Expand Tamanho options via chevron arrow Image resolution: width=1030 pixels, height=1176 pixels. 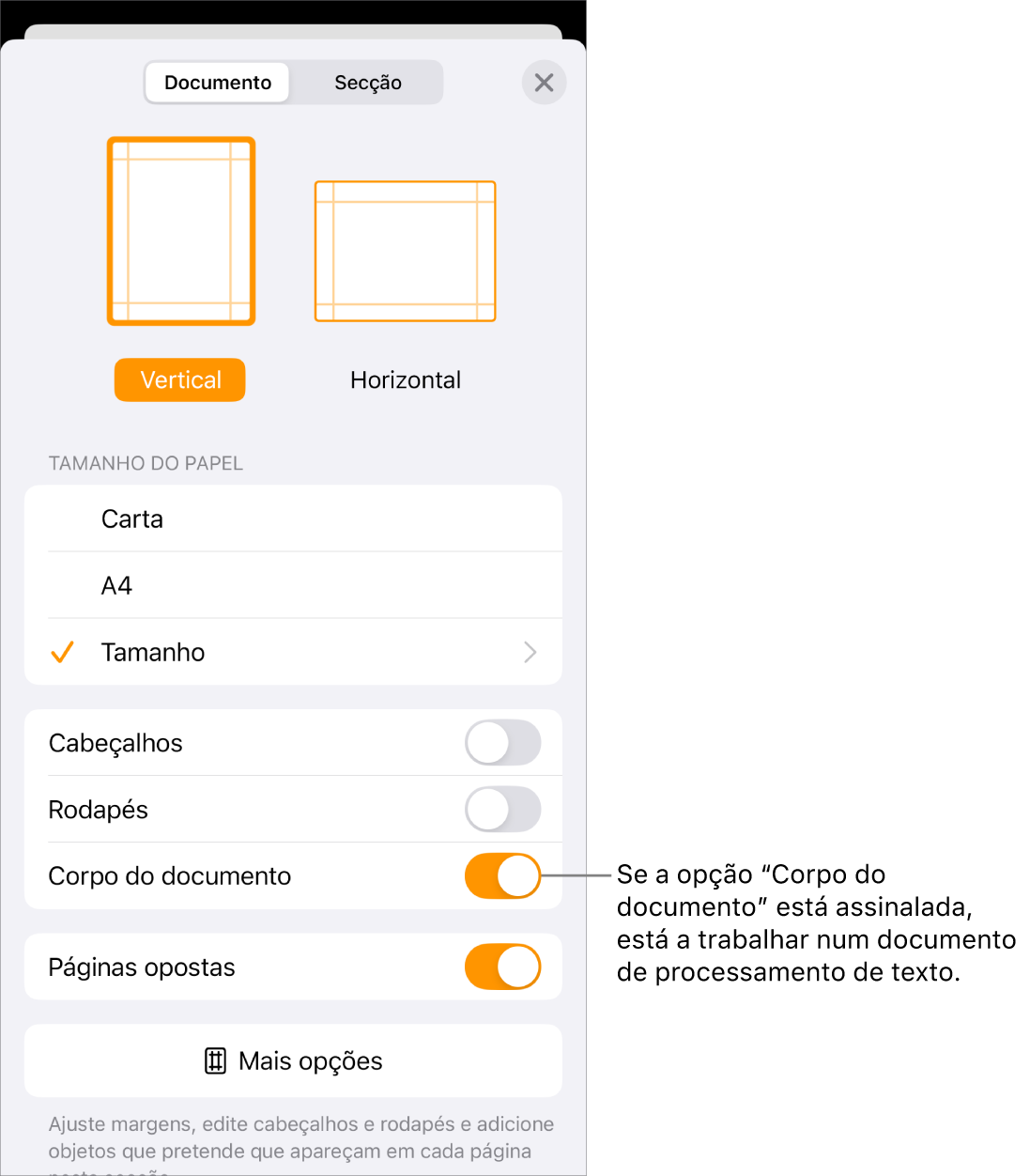point(530,652)
